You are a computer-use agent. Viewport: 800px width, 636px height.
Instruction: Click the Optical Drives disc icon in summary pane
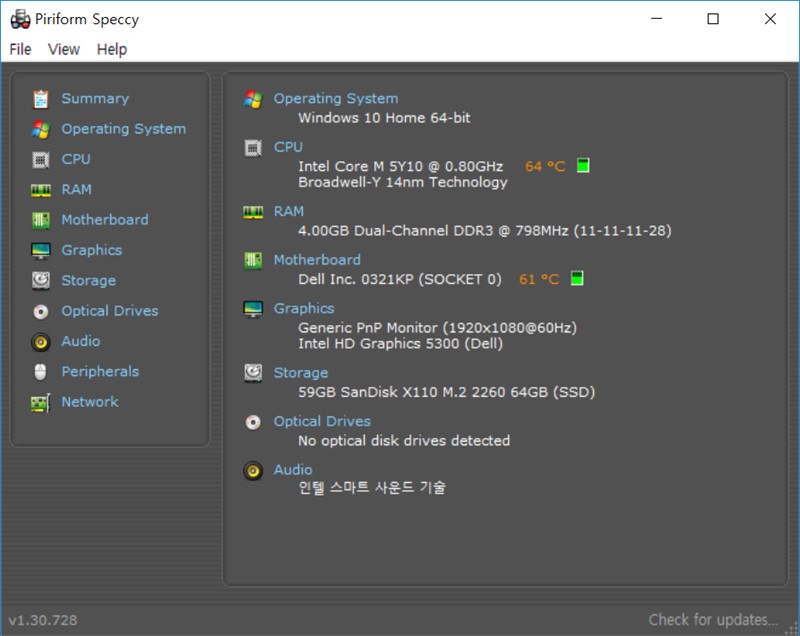coord(253,422)
